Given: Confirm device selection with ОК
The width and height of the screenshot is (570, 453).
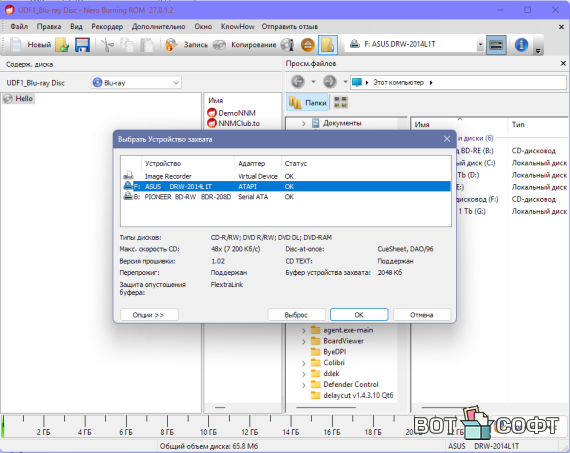Looking at the screenshot, I should (359, 315).
